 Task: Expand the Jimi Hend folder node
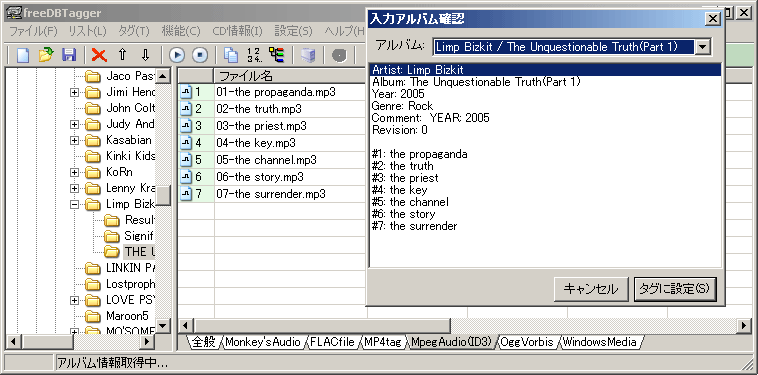[x=74, y=92]
